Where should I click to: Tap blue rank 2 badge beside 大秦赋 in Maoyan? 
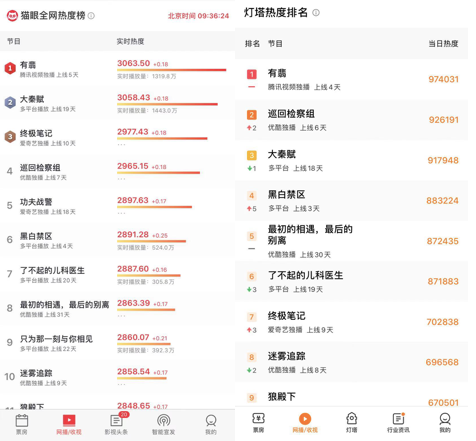(10, 103)
